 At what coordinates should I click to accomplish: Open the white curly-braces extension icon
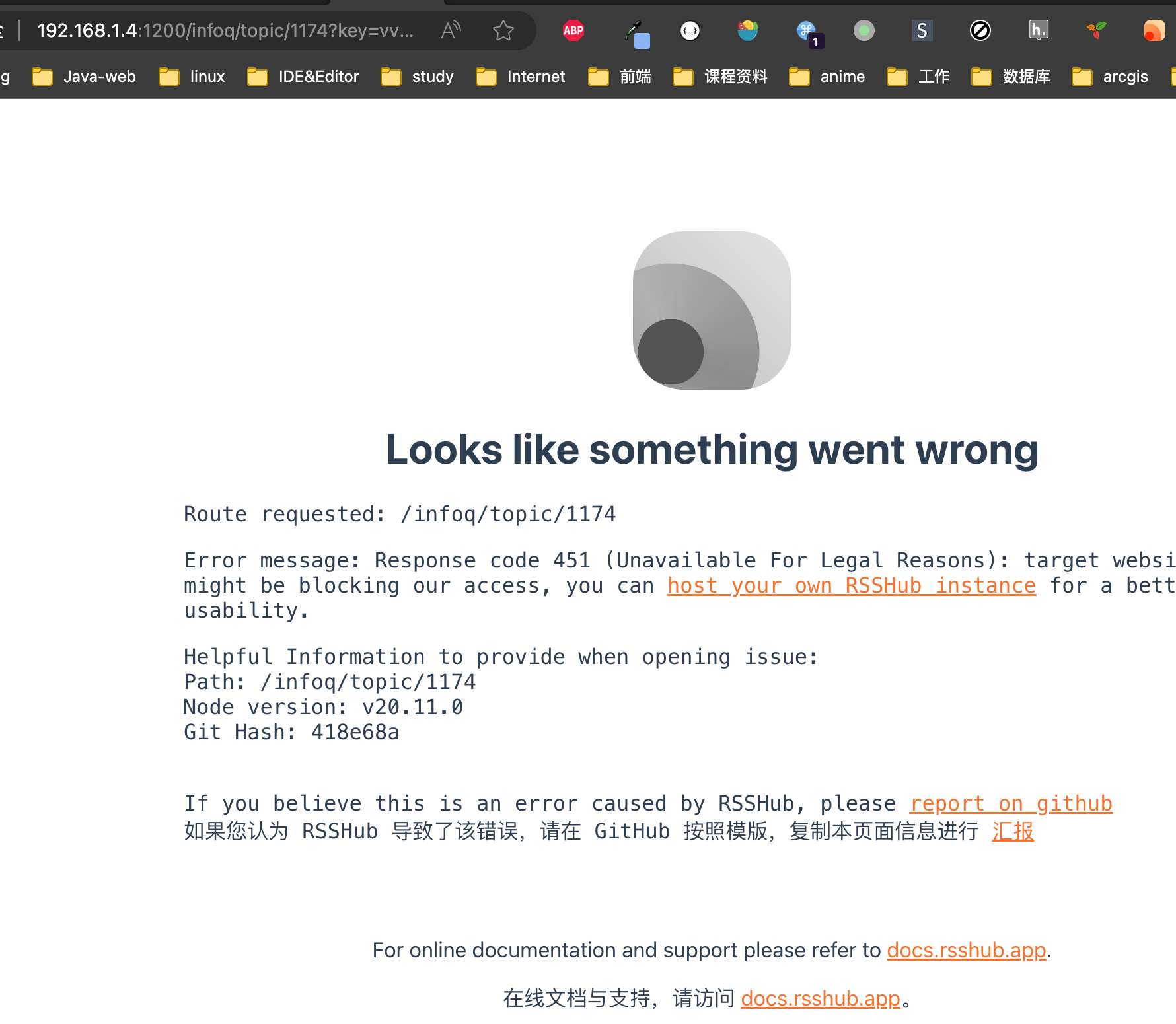point(690,30)
